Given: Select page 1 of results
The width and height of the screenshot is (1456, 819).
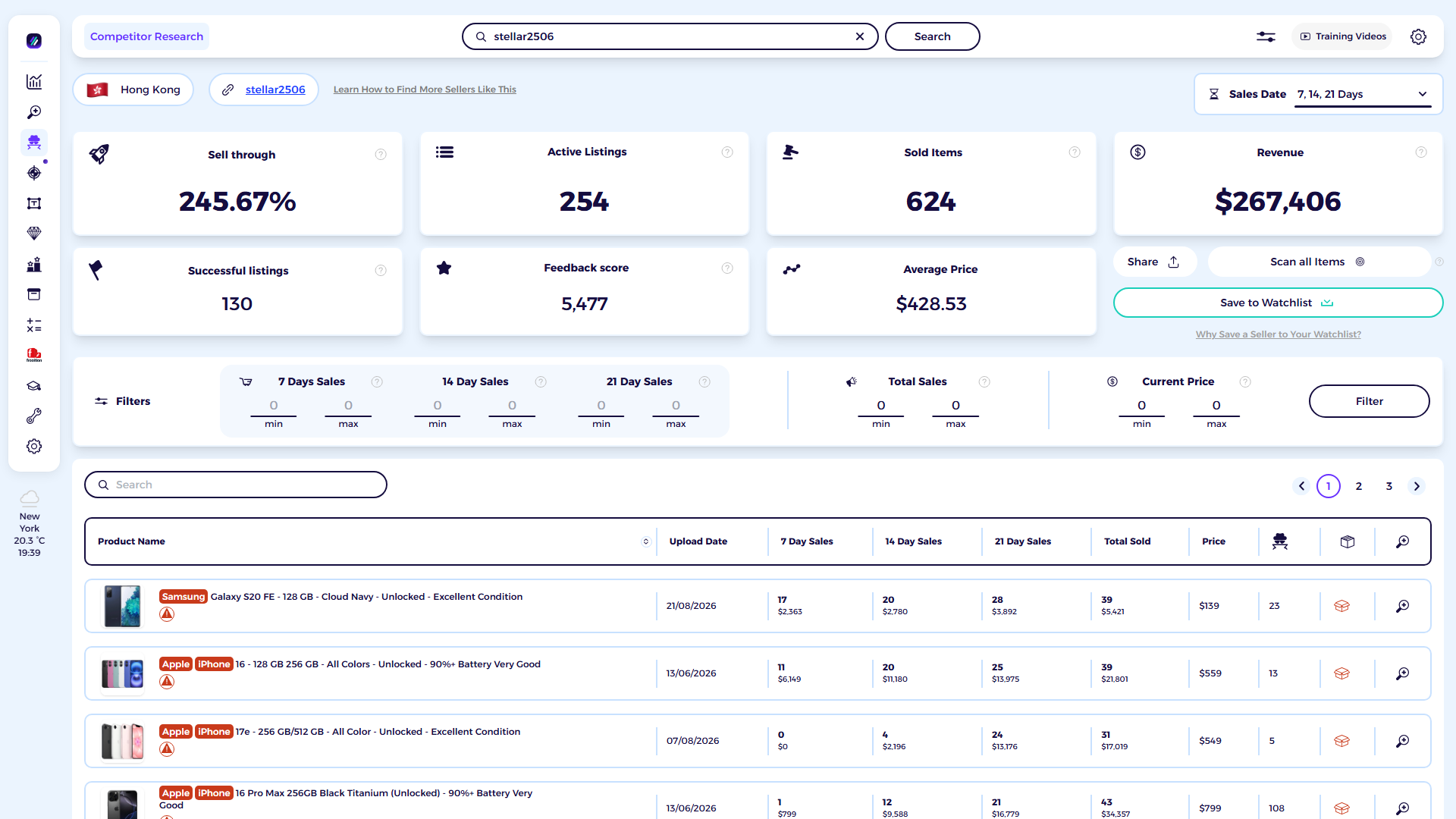Looking at the screenshot, I should click(1329, 486).
